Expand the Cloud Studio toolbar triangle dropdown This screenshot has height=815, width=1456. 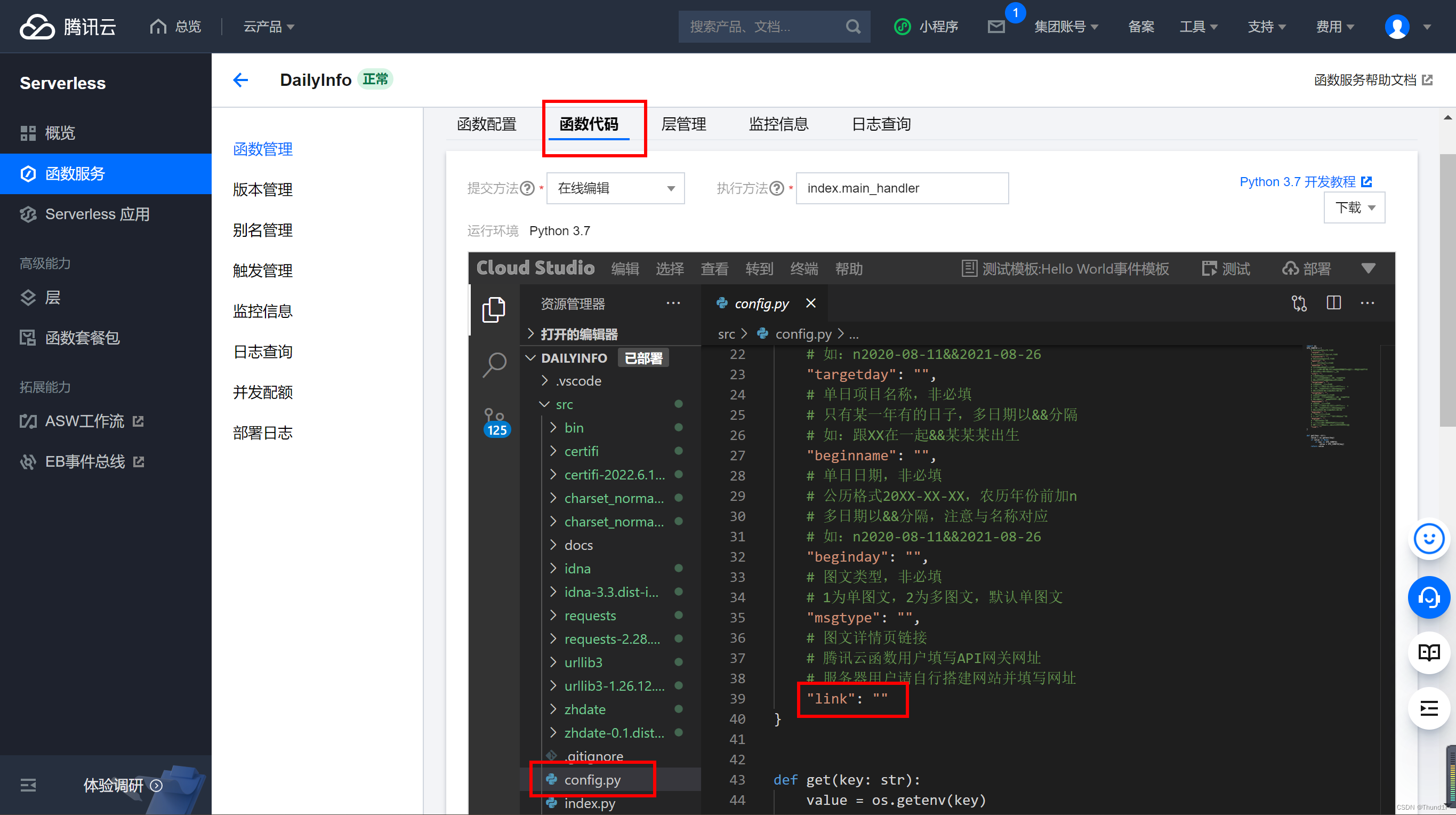pyautogui.click(x=1368, y=268)
